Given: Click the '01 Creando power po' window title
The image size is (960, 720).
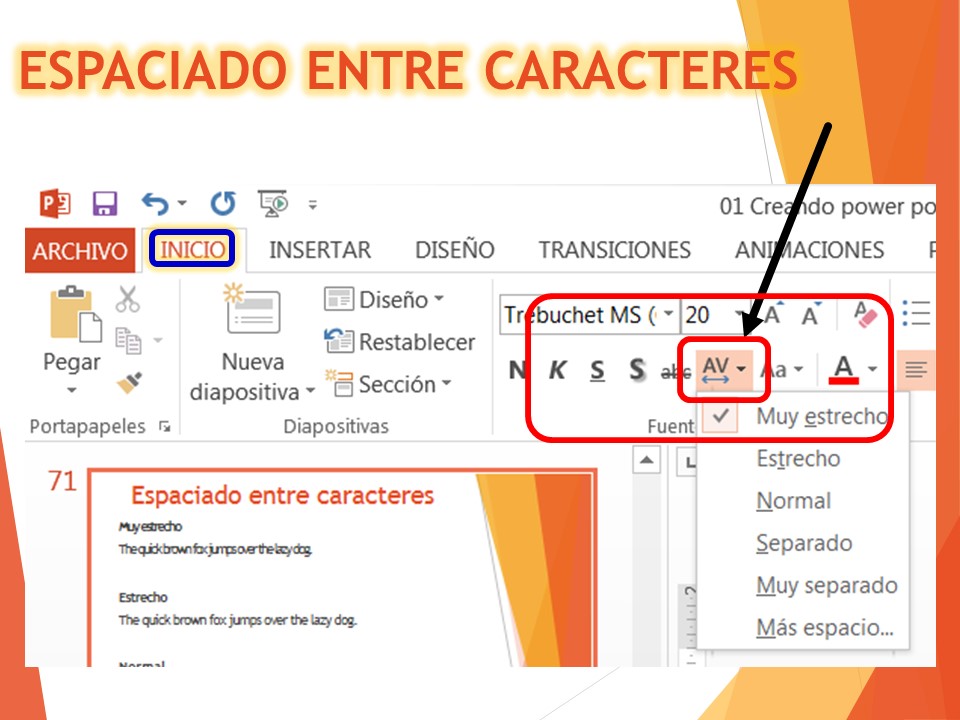Looking at the screenshot, I should coord(827,206).
